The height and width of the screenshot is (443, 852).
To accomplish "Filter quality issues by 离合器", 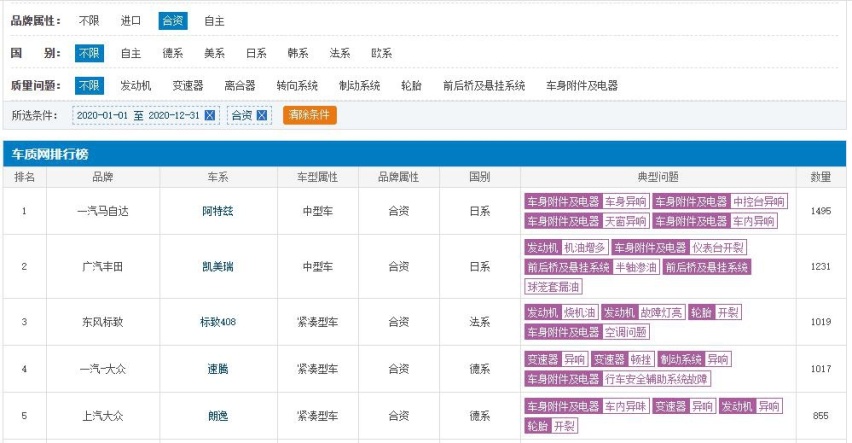I will pyautogui.click(x=240, y=85).
